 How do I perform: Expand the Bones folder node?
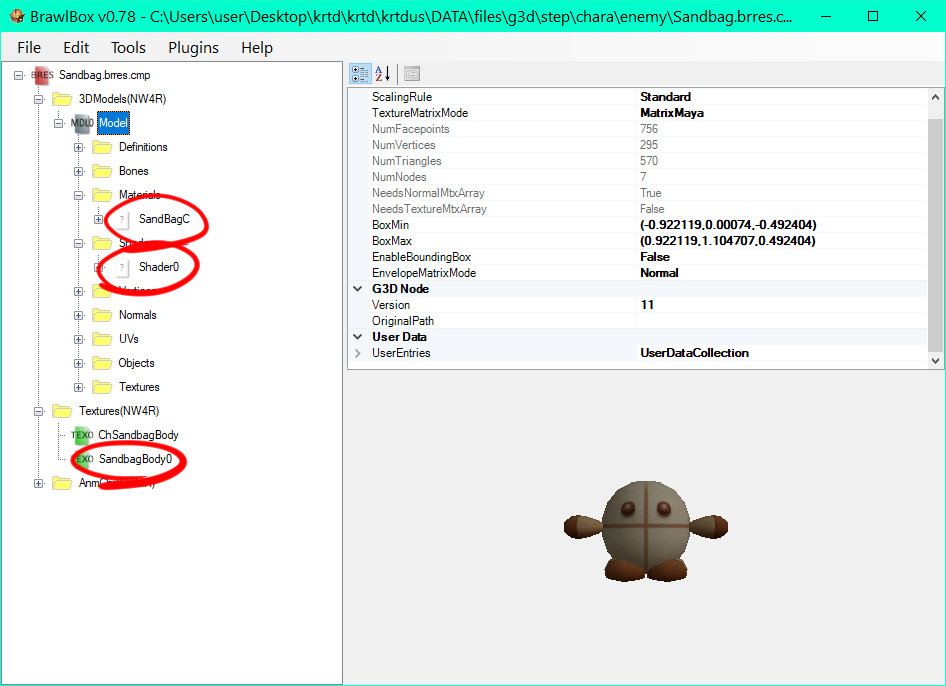pos(79,171)
